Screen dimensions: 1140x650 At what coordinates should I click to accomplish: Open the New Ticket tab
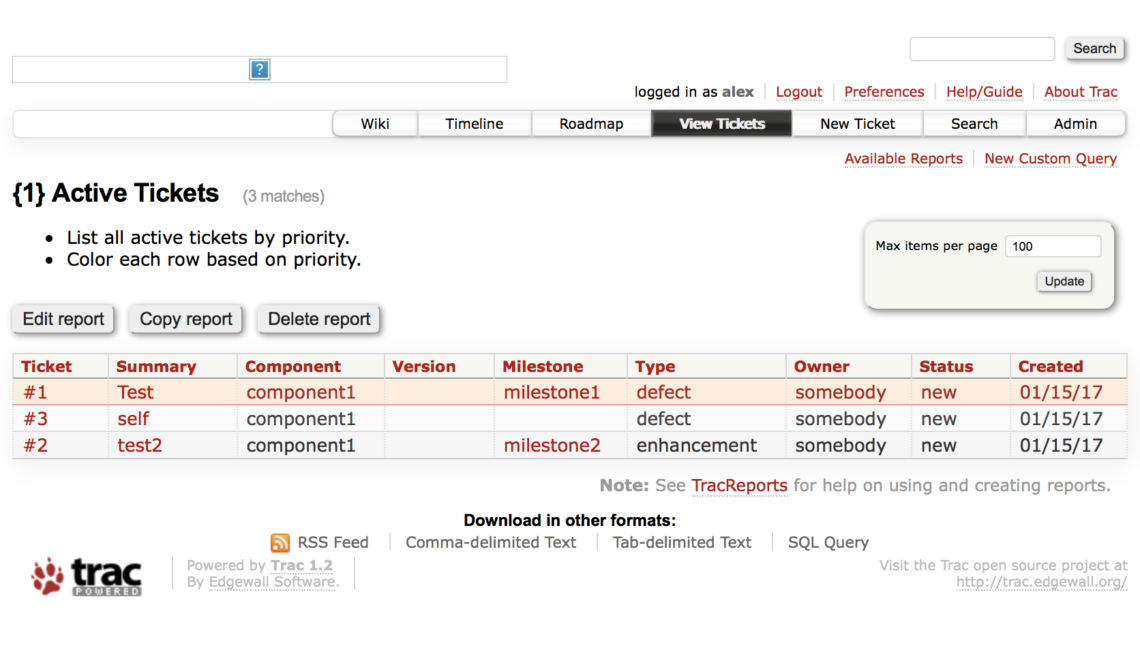(857, 123)
